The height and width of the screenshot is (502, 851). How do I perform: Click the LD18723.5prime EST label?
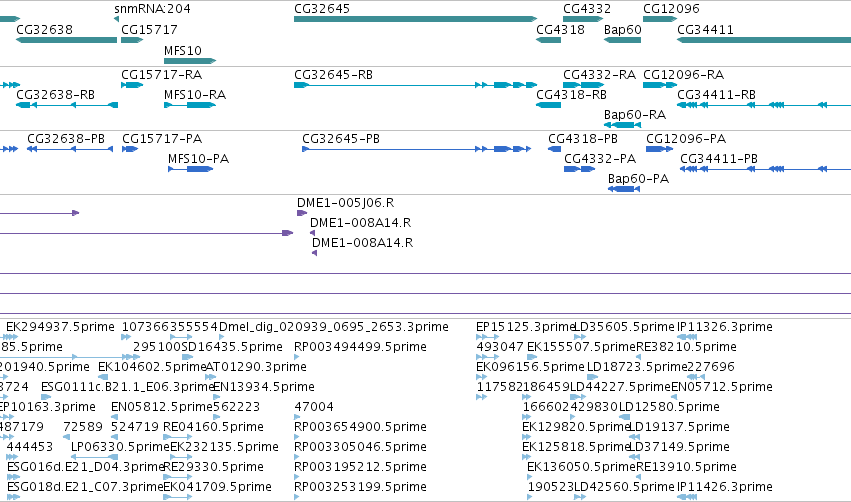coord(637,367)
